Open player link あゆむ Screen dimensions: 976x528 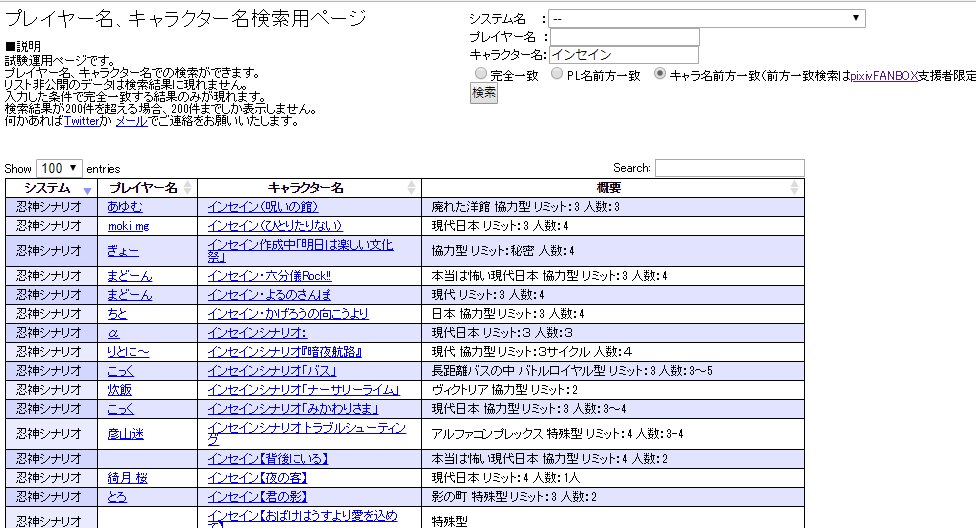pyautogui.click(x=124, y=207)
